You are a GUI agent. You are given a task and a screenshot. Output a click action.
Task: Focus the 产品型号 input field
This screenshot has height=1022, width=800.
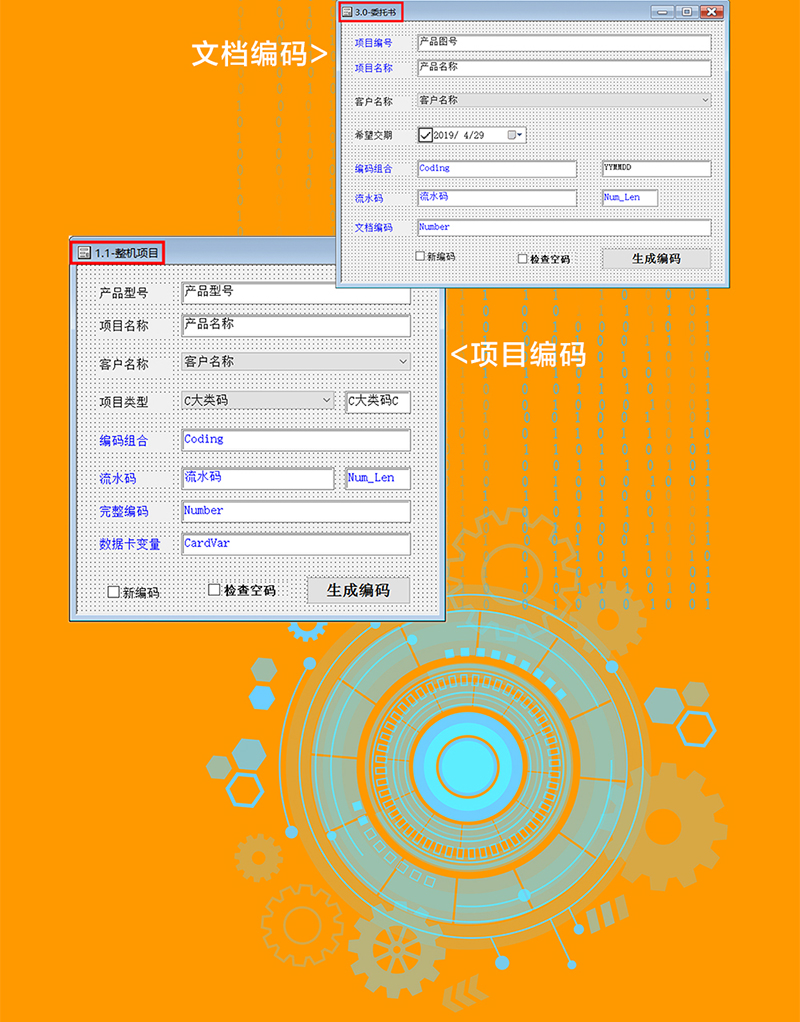(295, 292)
